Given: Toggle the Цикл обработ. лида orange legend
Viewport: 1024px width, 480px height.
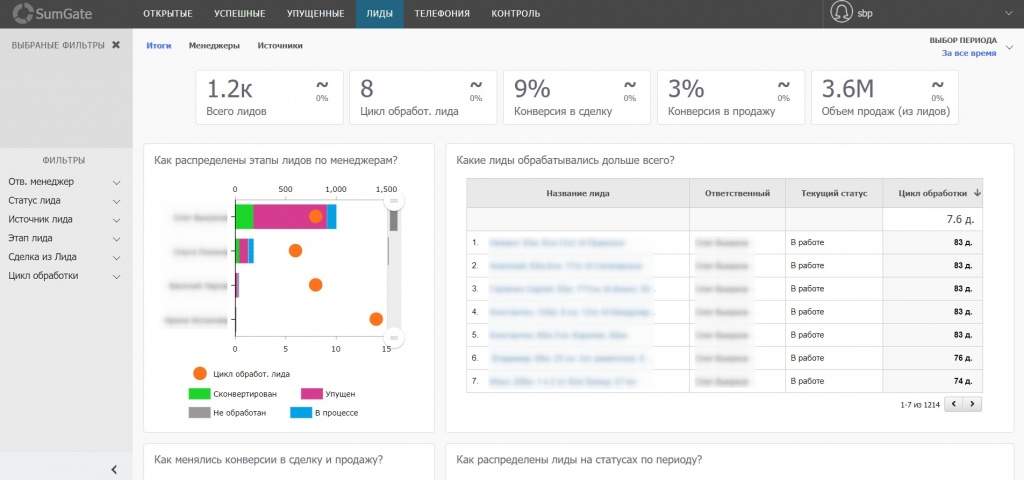Looking at the screenshot, I should click(x=200, y=374).
